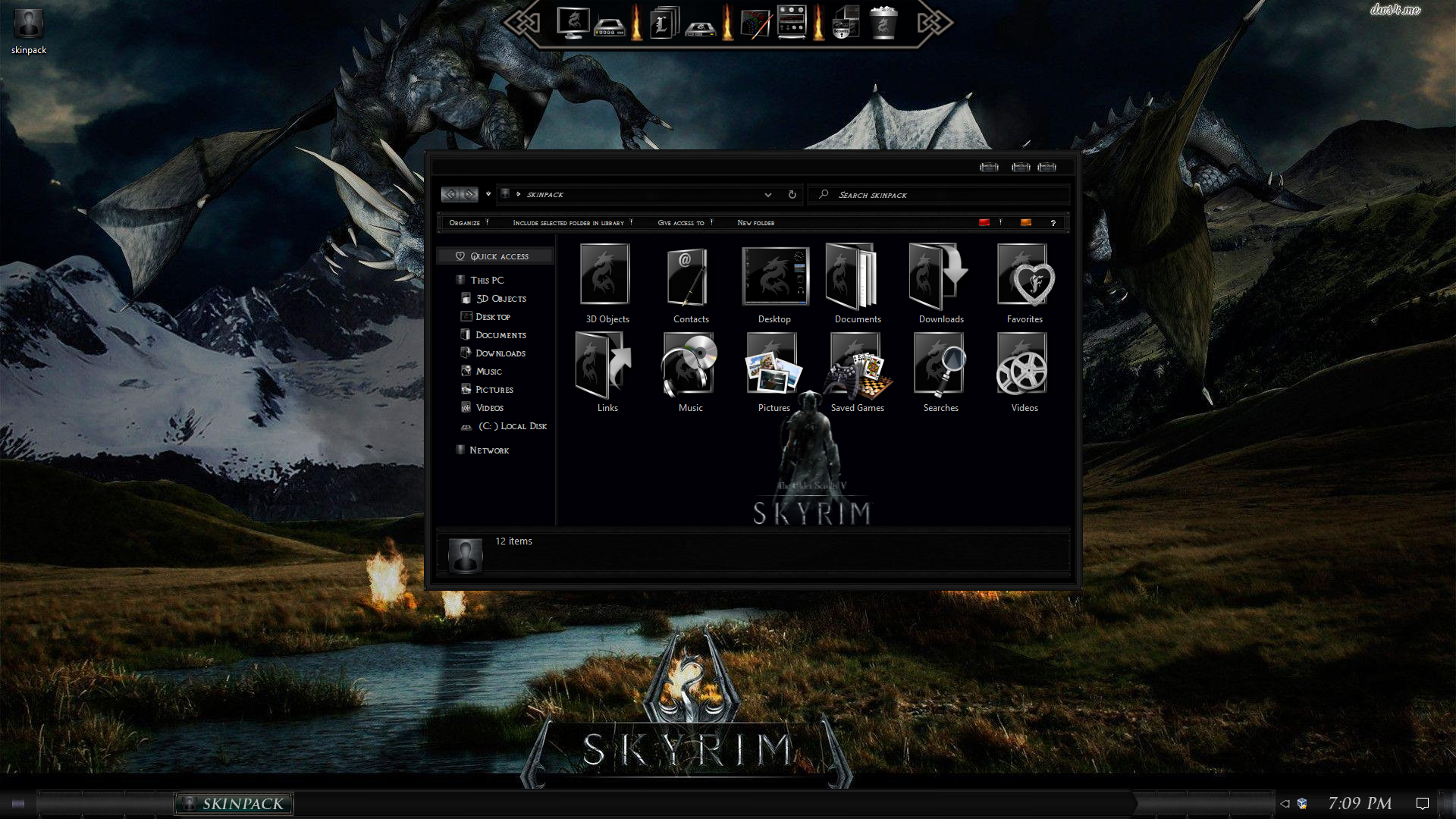Viewport: 1456px width, 819px height.
Task: Click the New folder button
Action: tap(755, 223)
